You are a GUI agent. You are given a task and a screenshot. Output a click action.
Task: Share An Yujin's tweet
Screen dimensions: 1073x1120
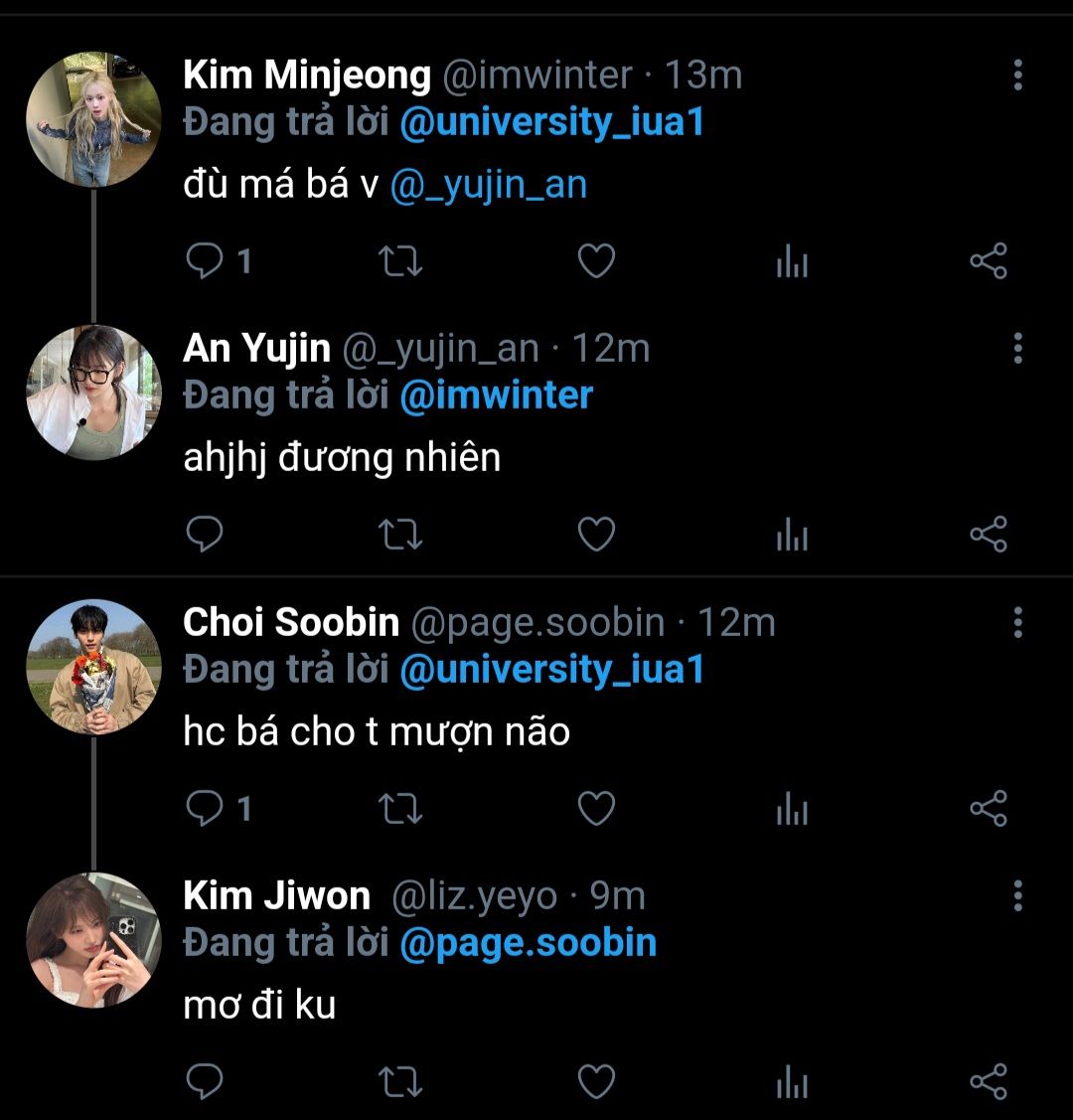tap(989, 535)
